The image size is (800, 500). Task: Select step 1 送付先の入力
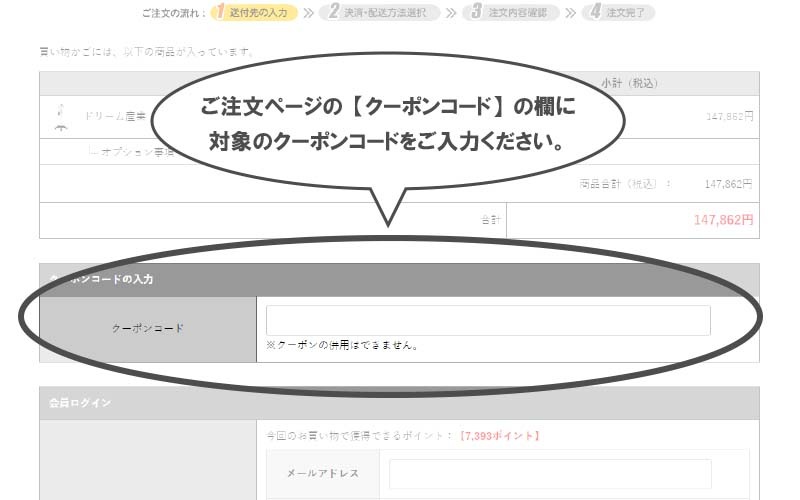coord(254,13)
